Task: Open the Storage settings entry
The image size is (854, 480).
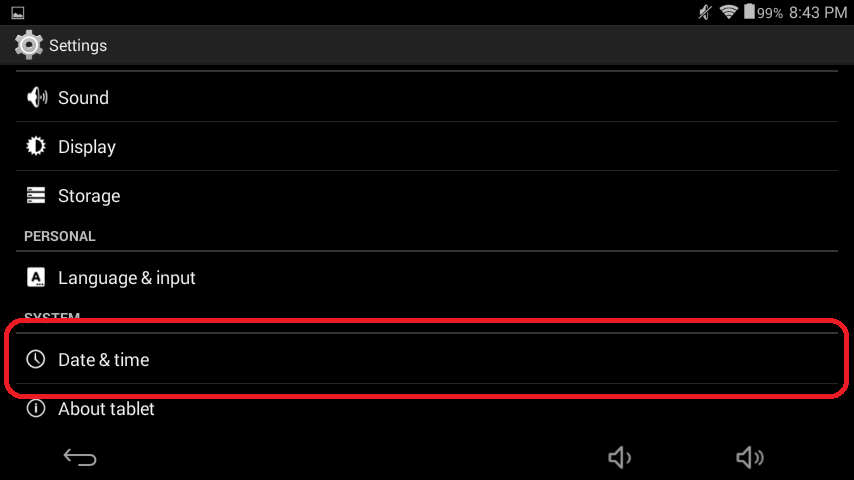Action: click(x=427, y=195)
